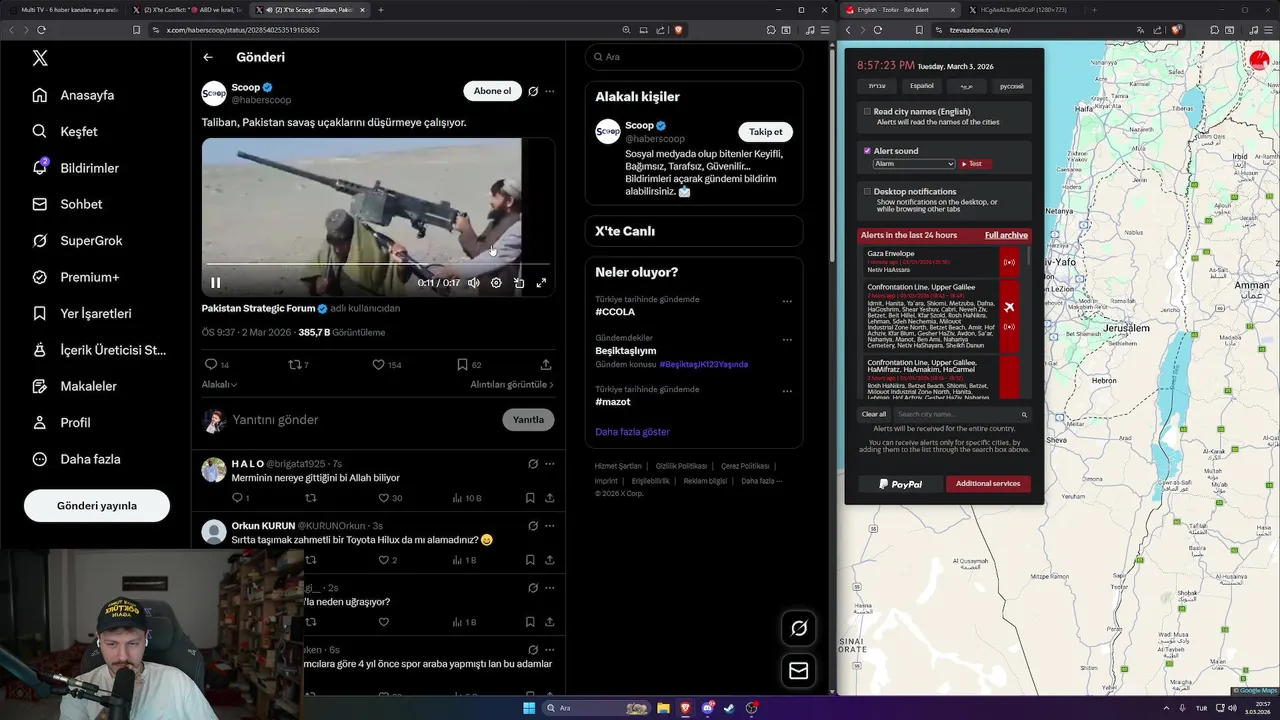Open Pakistan Strategic Forum profile link

point(258,308)
